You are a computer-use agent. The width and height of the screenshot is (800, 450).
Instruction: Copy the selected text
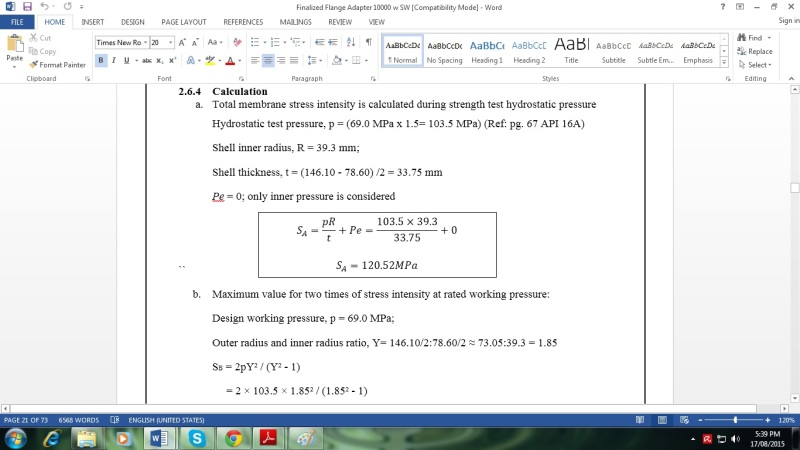(x=42, y=51)
